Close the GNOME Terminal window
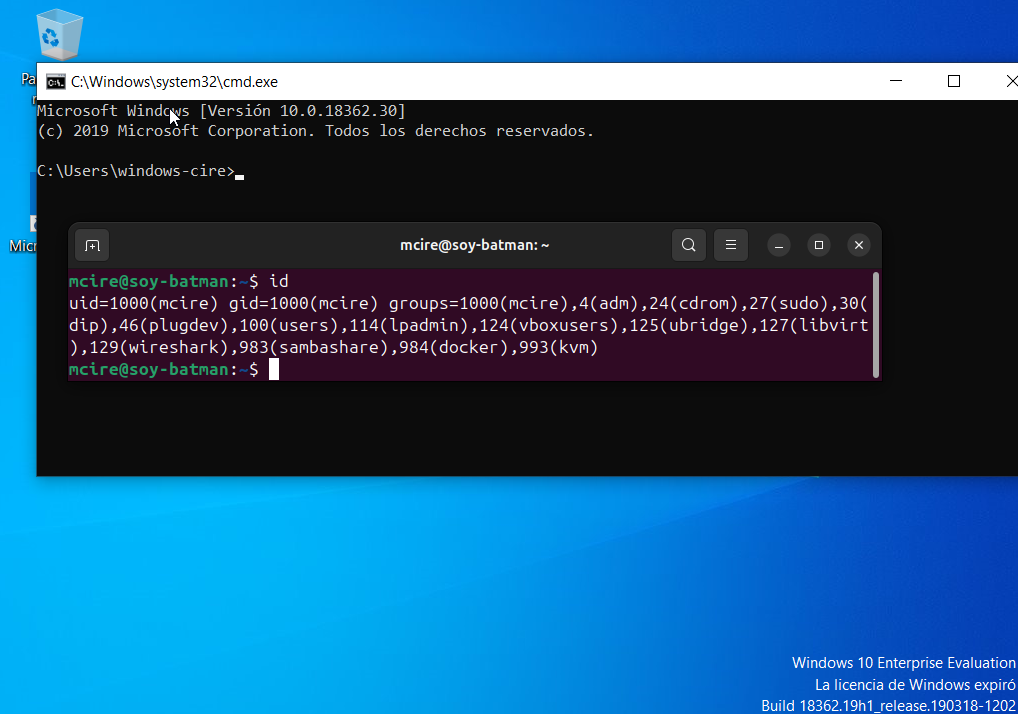The image size is (1018, 714). 858,245
